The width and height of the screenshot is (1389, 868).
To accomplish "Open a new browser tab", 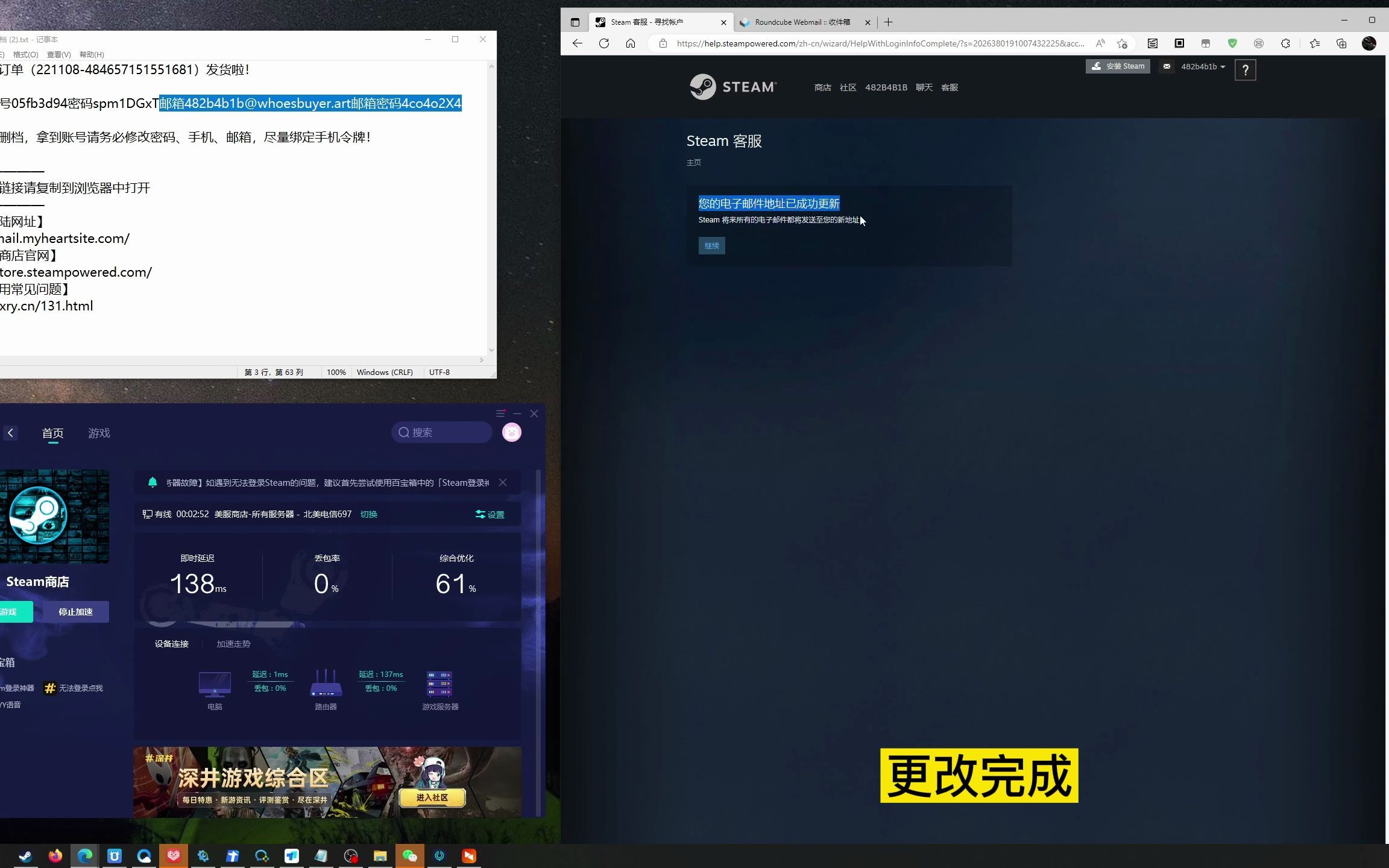I will coord(888,22).
